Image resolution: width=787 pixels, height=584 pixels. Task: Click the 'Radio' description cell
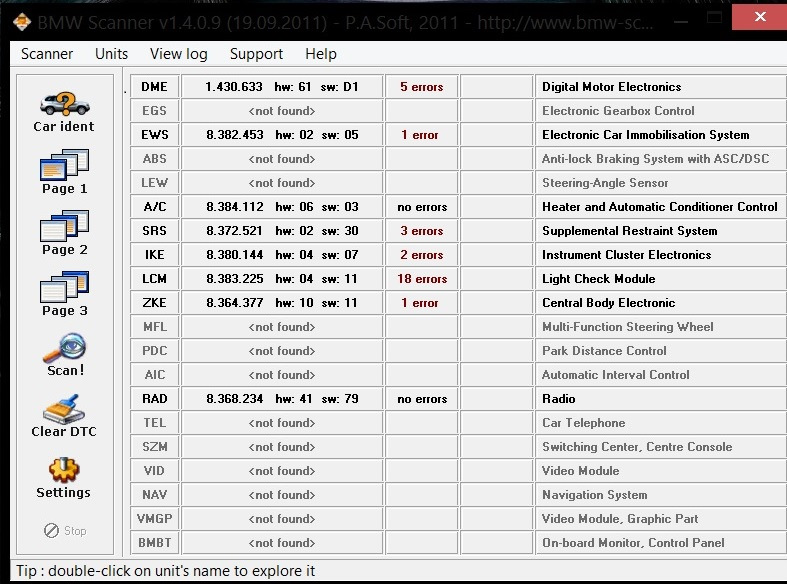pyautogui.click(x=661, y=399)
